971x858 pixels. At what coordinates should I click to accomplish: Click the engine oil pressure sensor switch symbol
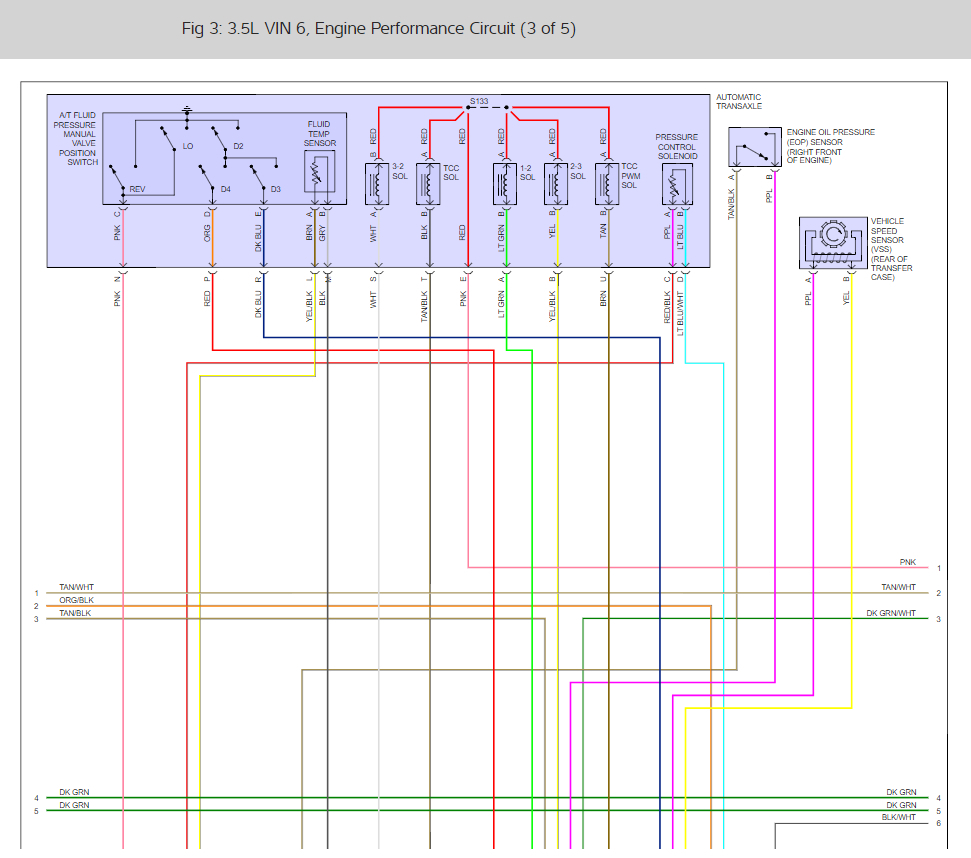tap(754, 147)
